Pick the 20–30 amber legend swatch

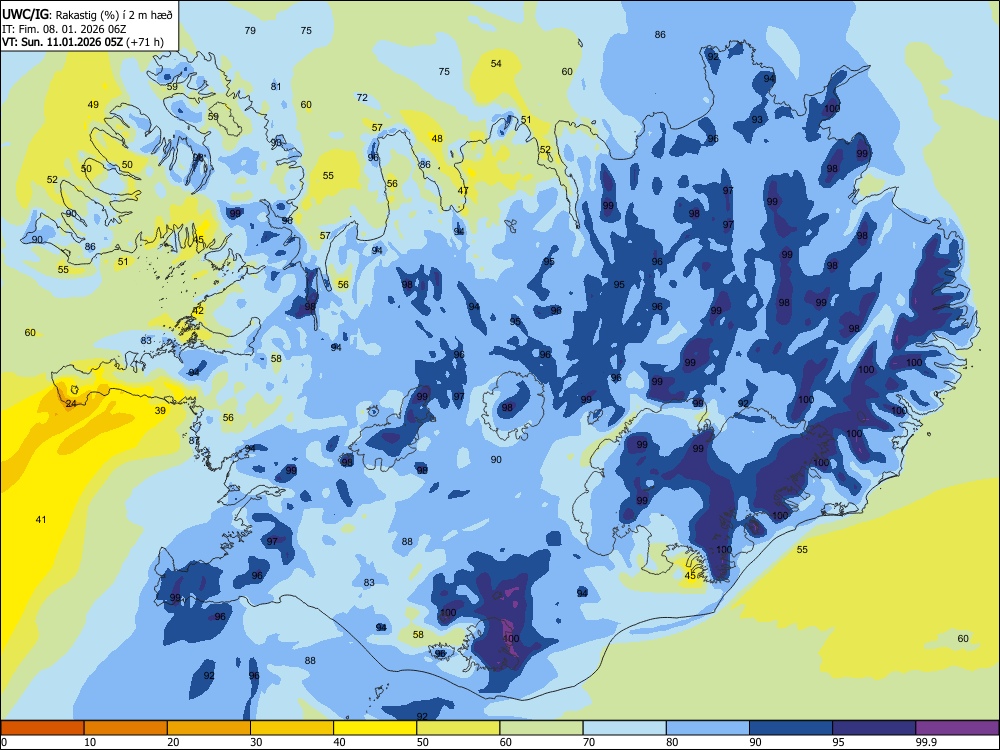[x=209, y=728]
